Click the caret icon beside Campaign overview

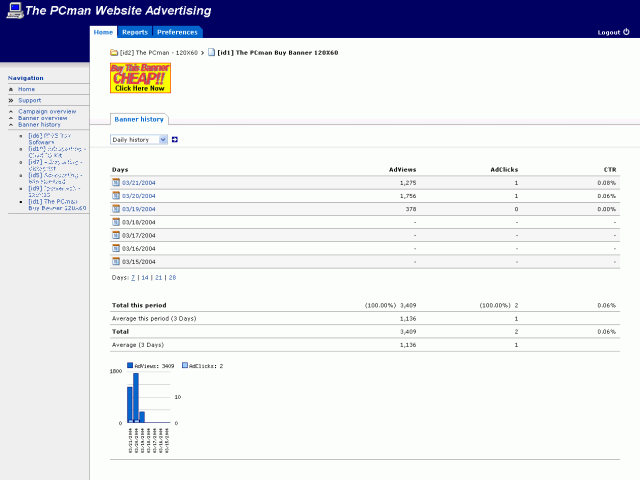click(11, 111)
